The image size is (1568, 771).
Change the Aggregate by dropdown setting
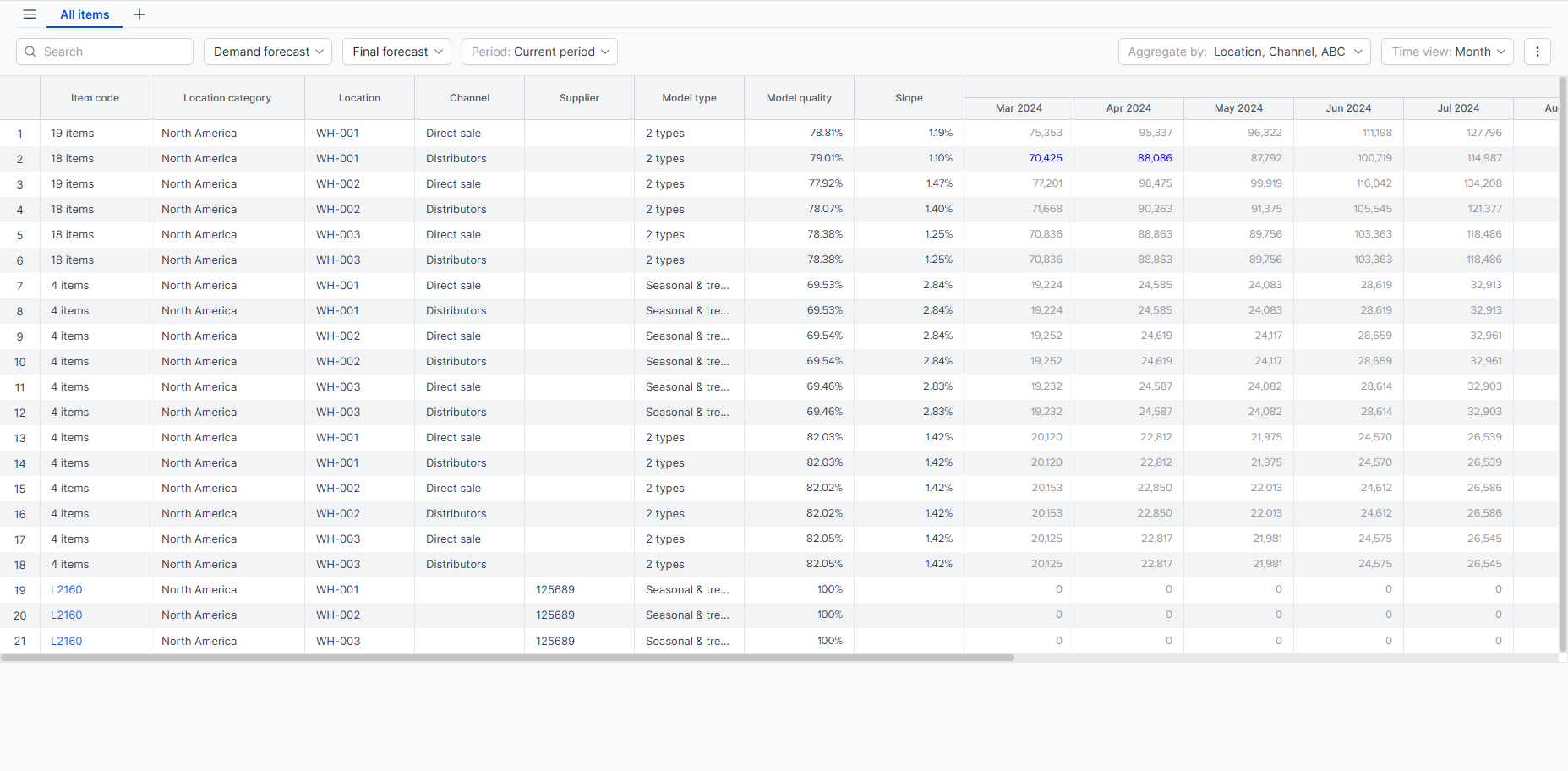[x=1244, y=52]
